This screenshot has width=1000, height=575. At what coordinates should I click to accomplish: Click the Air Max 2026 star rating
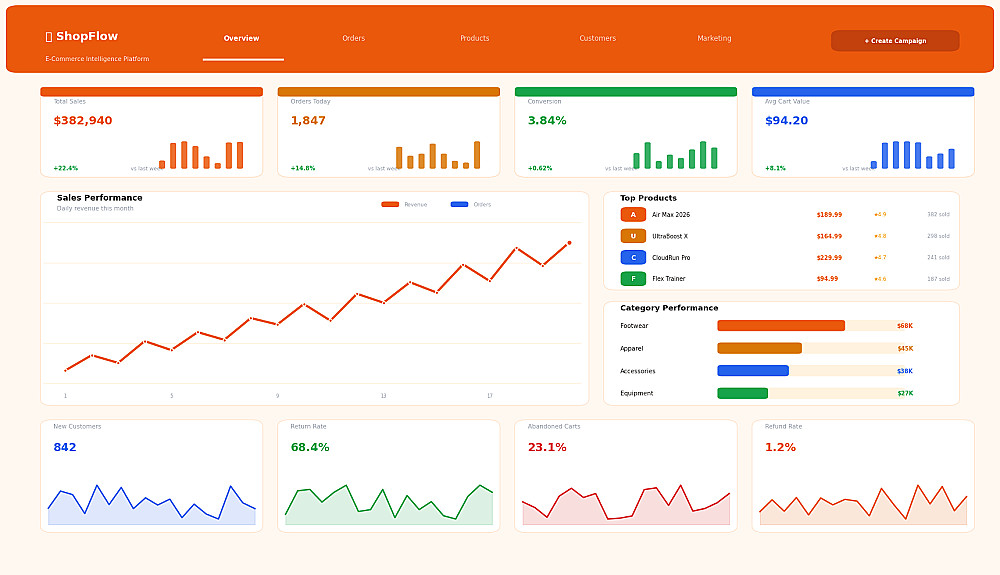click(x=880, y=215)
